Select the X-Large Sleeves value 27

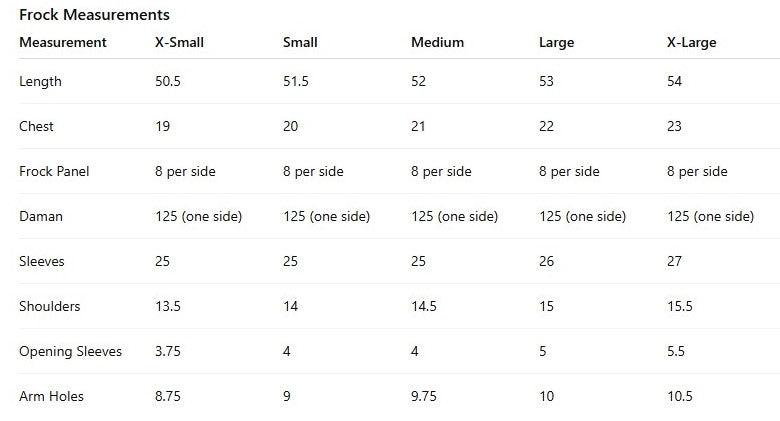coord(675,262)
